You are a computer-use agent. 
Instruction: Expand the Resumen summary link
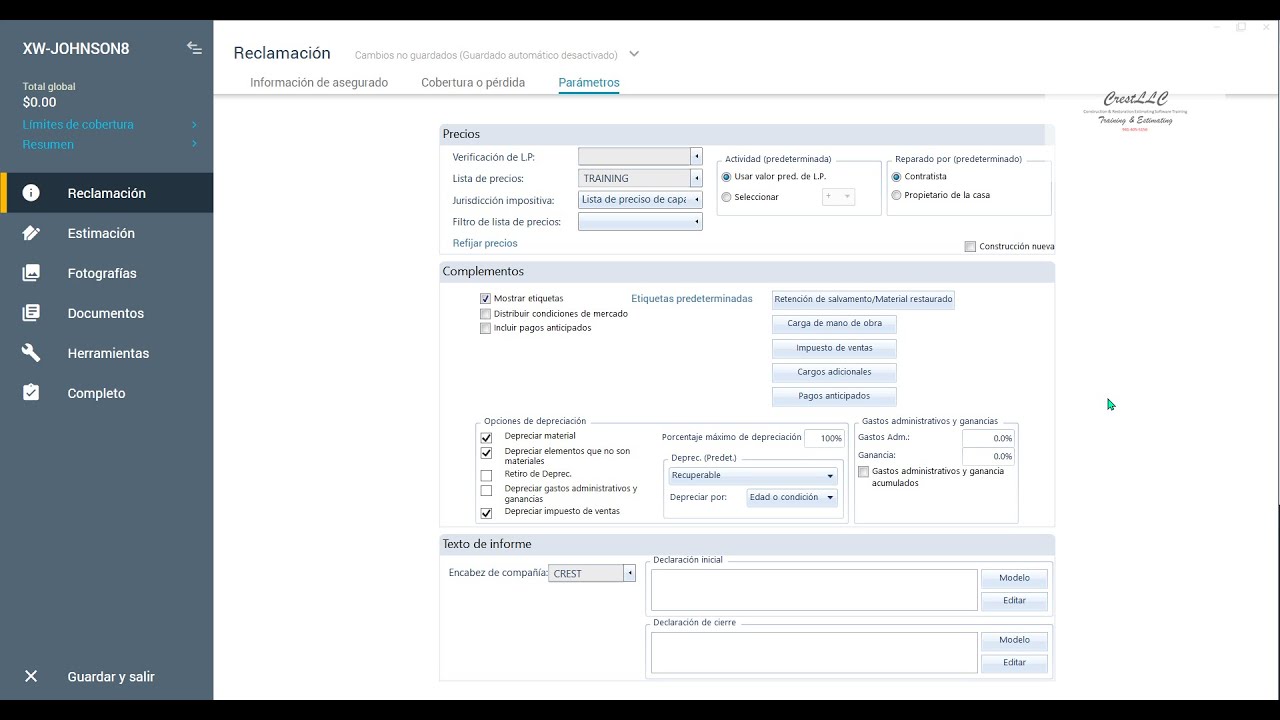110,144
